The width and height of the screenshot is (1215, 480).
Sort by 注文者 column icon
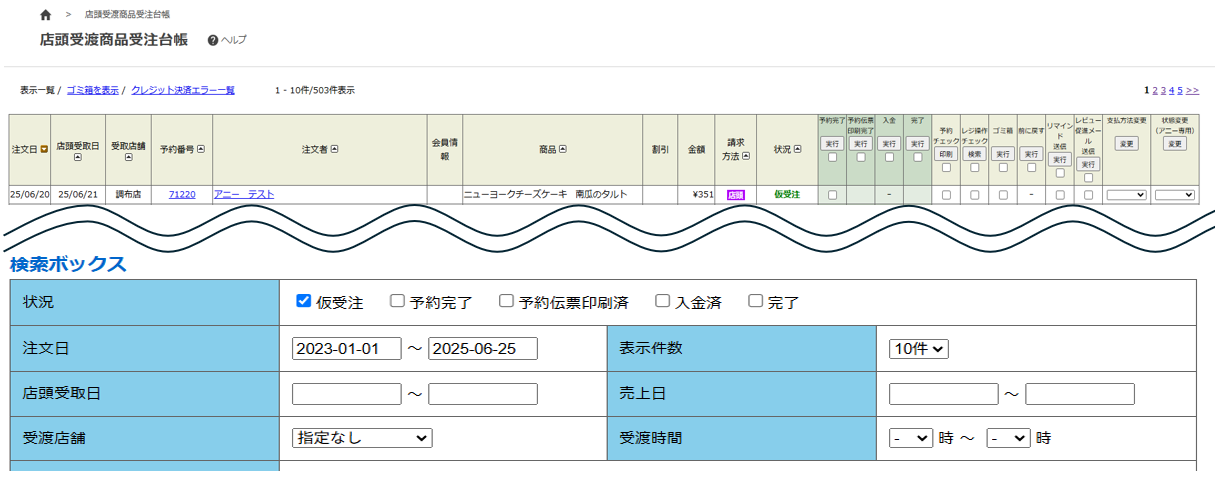click(334, 149)
